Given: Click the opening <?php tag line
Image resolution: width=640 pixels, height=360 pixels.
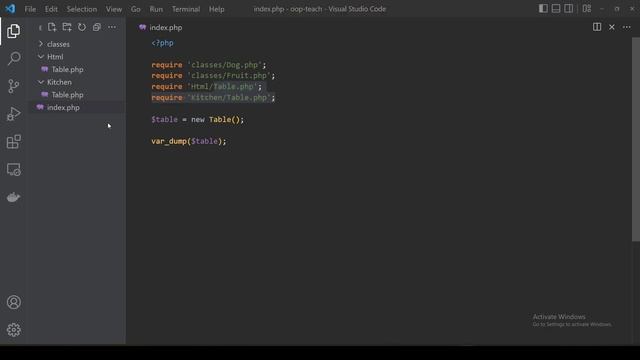Looking at the screenshot, I should point(162,43).
